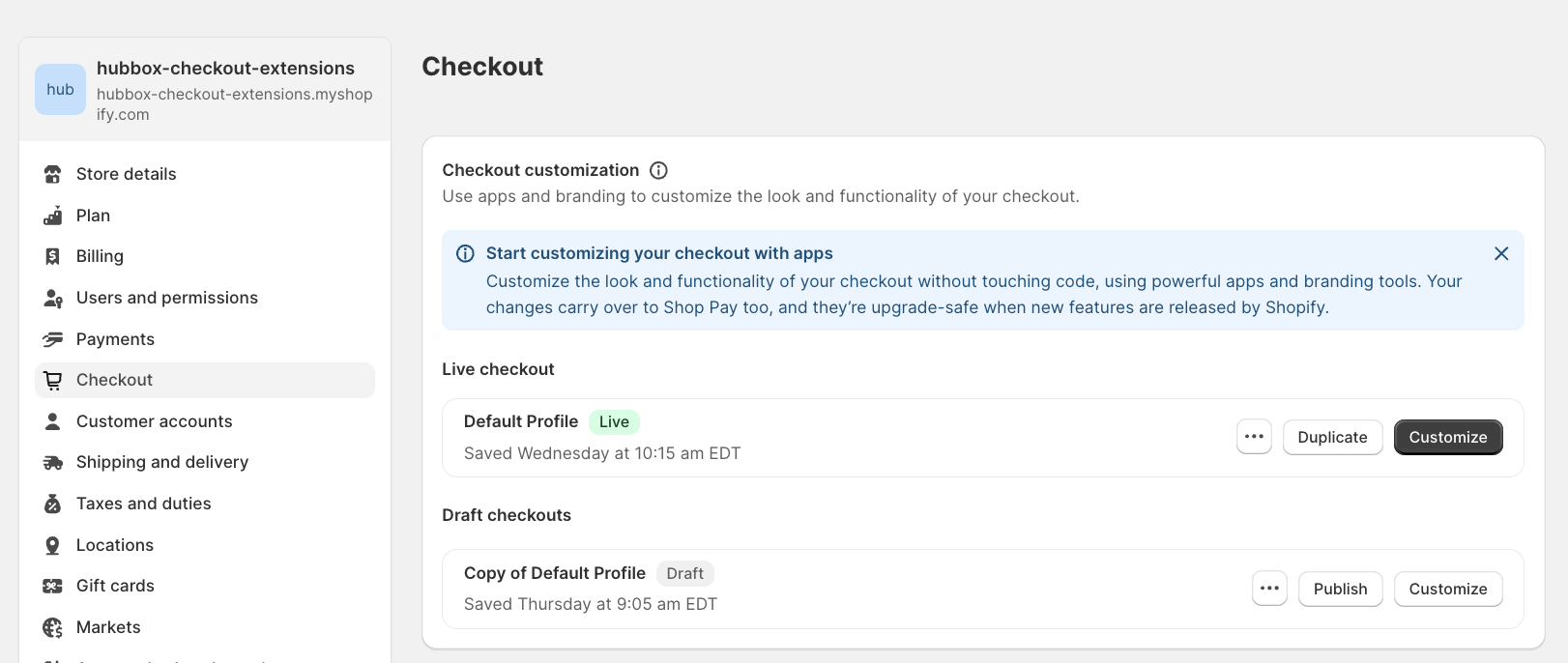Click the hub store avatar
The width and height of the screenshot is (1568, 663).
click(60, 90)
